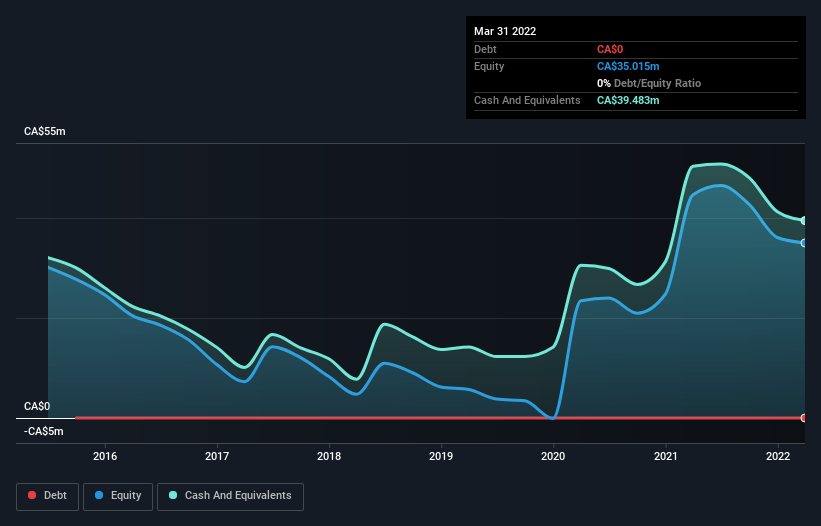The image size is (821, 526).
Task: Click the CA$39.483m cash value
Action: [628, 100]
